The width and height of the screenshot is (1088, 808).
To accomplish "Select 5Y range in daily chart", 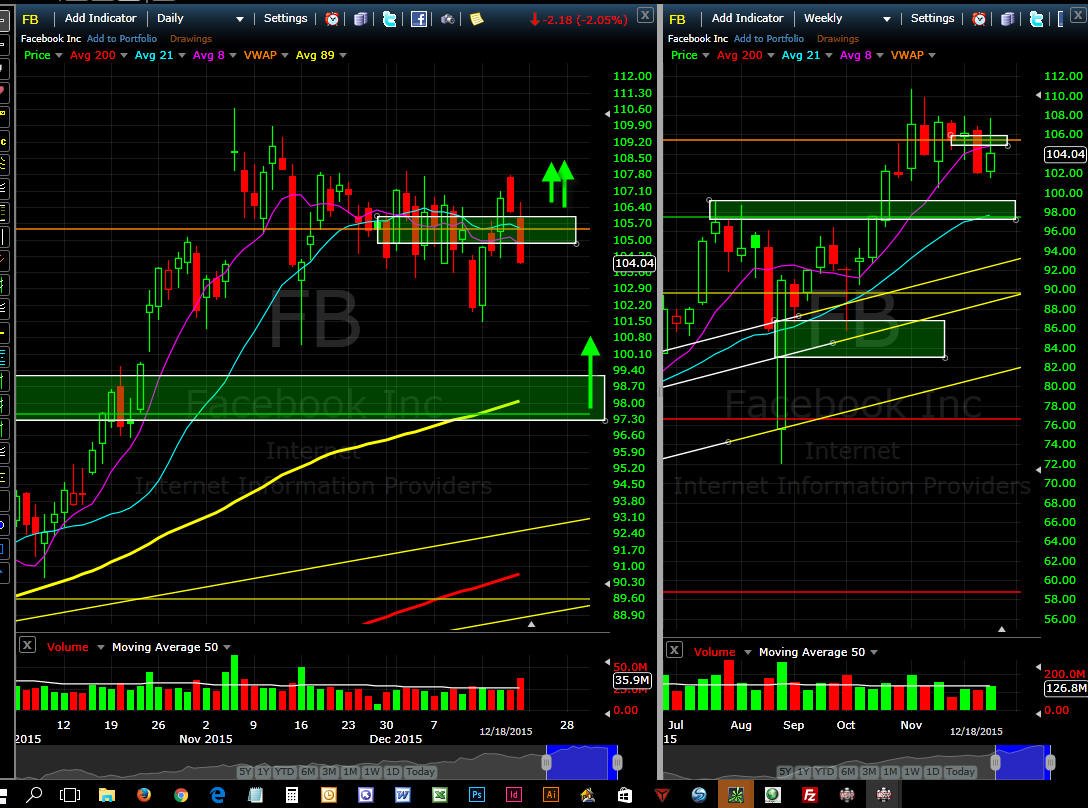I will point(245,771).
